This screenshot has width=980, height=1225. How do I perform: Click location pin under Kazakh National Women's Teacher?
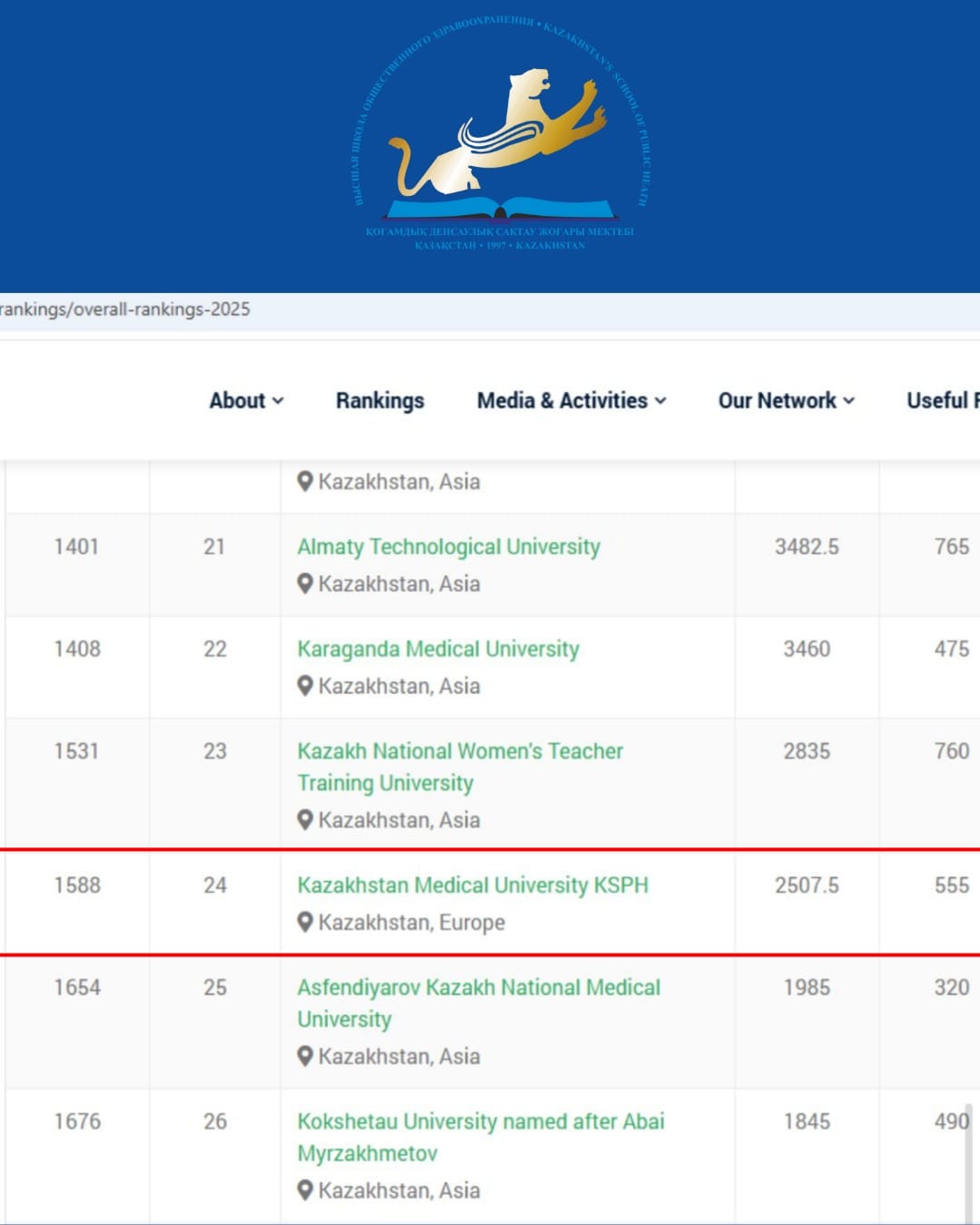[x=306, y=819]
